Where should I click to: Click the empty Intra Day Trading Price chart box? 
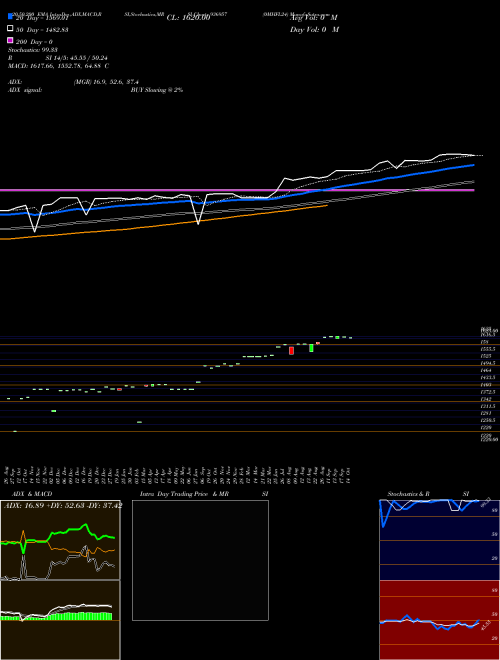200,560
